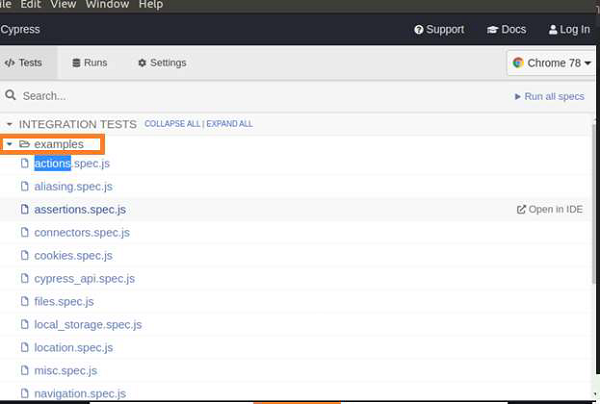
Task: Click the file icon beside assertions.spec.js
Action: (x=24, y=209)
